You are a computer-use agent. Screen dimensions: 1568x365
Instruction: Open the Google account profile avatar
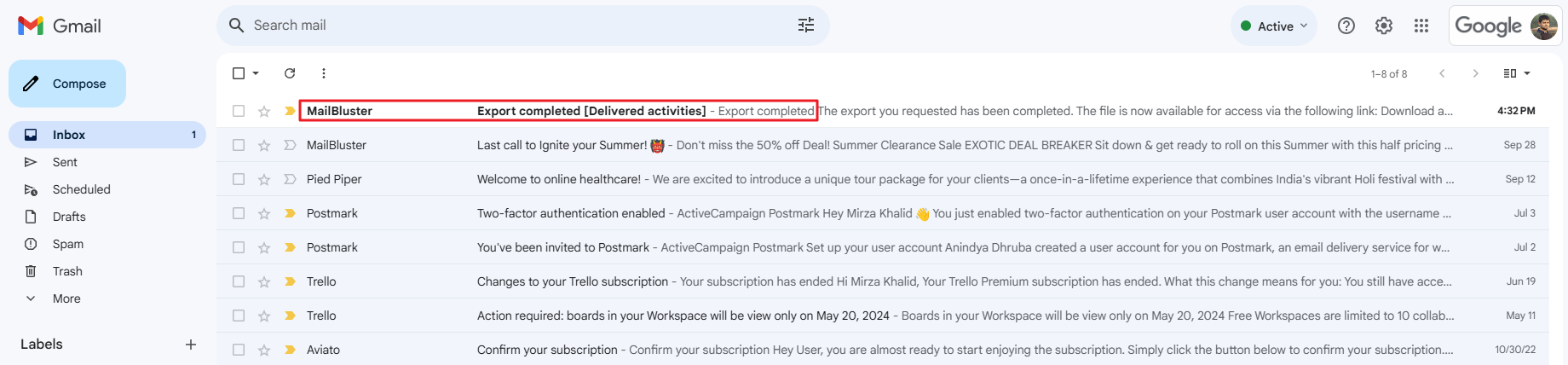tap(1544, 26)
